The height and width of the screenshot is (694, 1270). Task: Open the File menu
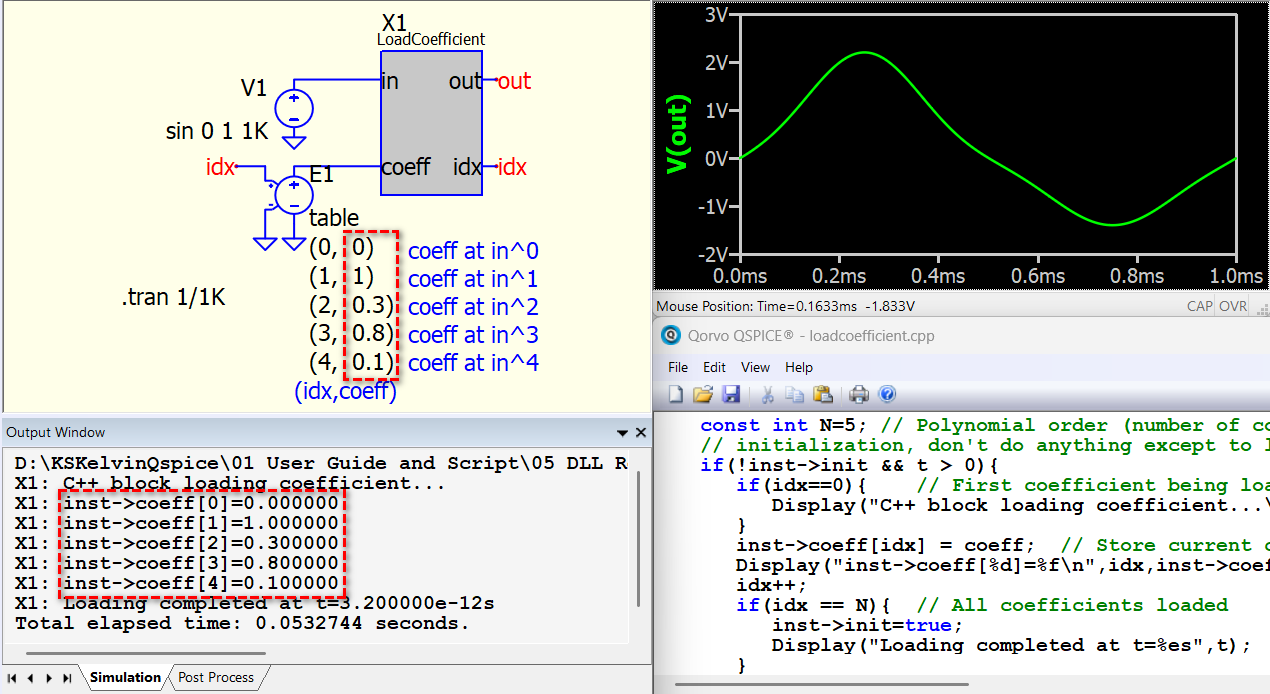[x=678, y=367]
